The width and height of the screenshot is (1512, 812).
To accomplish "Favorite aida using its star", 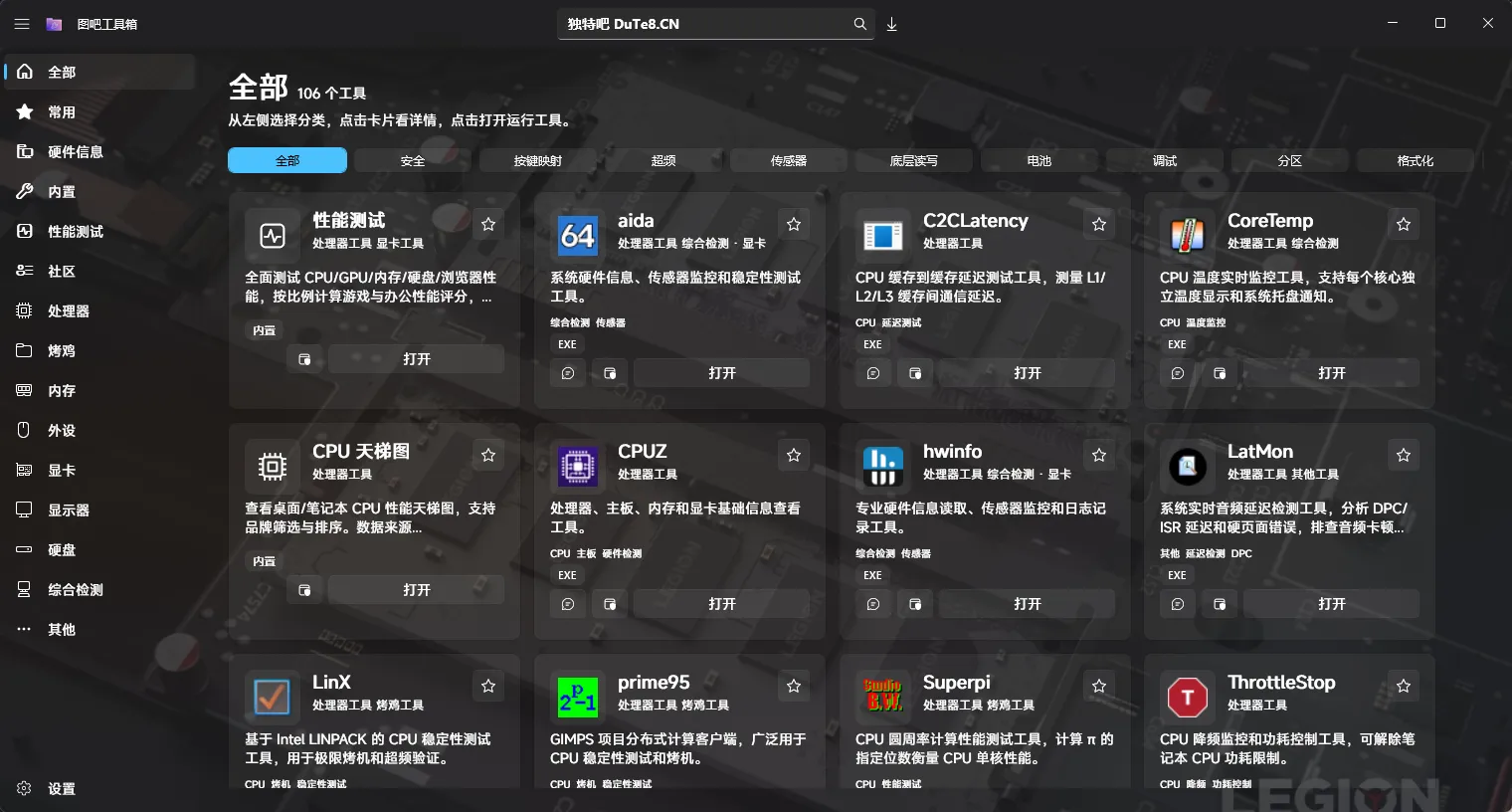I will (794, 224).
